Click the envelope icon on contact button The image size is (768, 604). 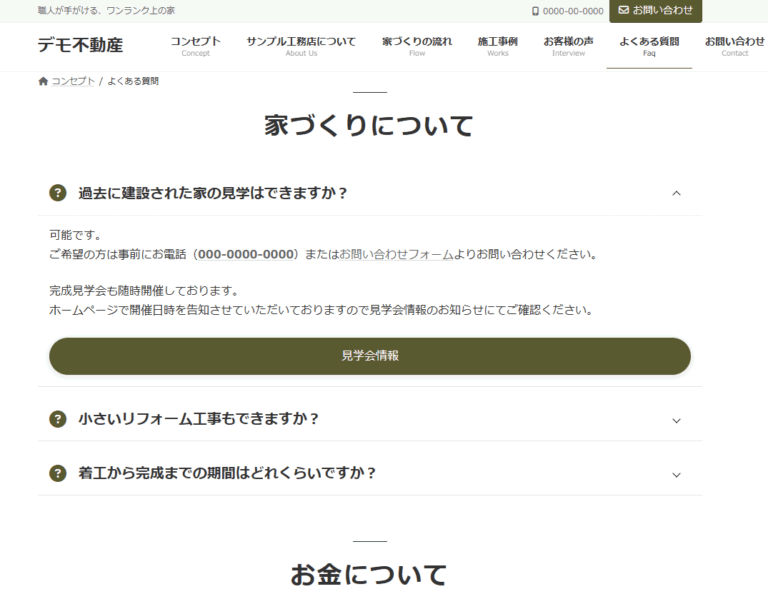[x=624, y=10]
